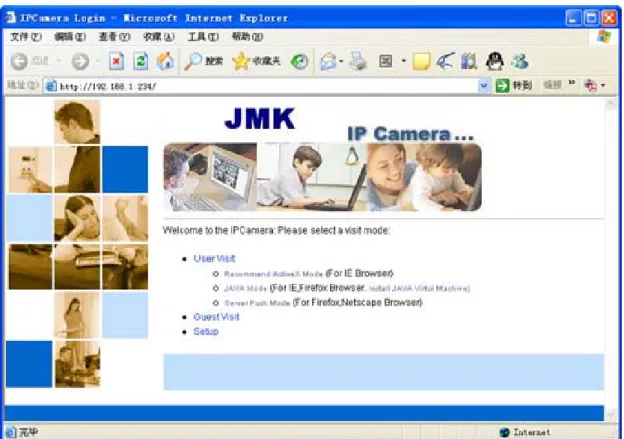Viewport: 624px width, 439px height.
Task: Click the User Visit link
Action: pos(214,259)
